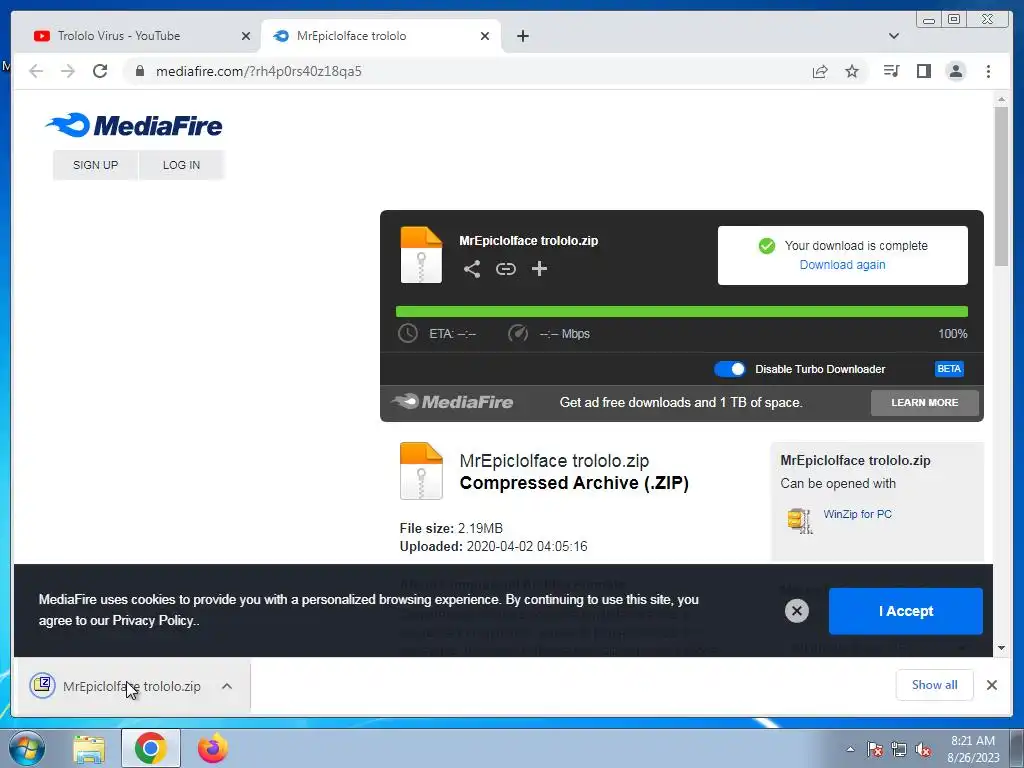Image resolution: width=1024 pixels, height=768 pixels.
Task: Bookmark this page with the star icon
Action: [852, 71]
